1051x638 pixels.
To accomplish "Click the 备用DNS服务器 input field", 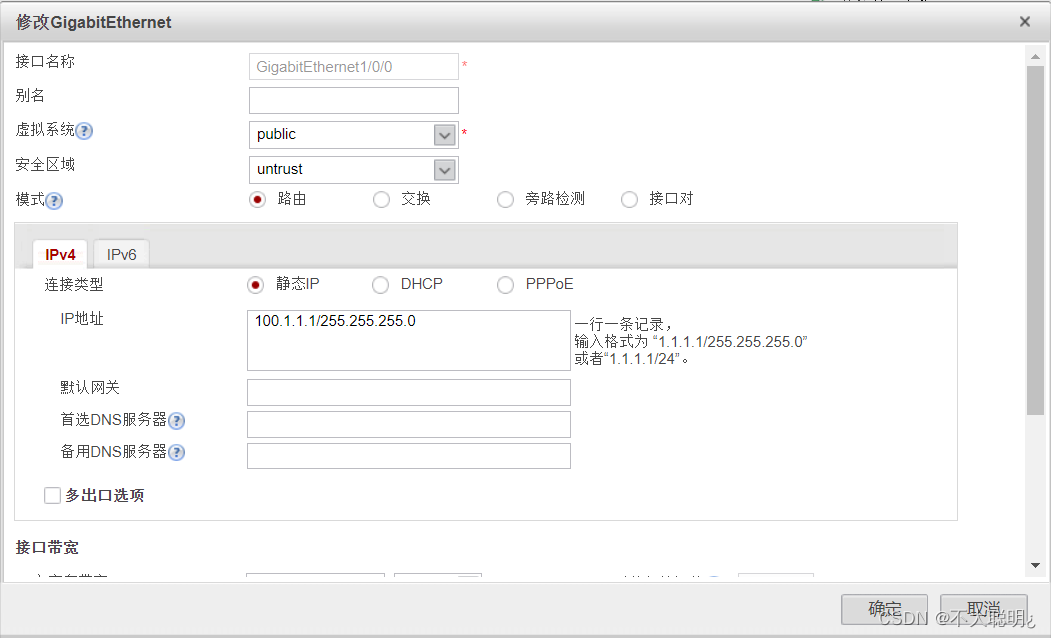I will coord(409,456).
